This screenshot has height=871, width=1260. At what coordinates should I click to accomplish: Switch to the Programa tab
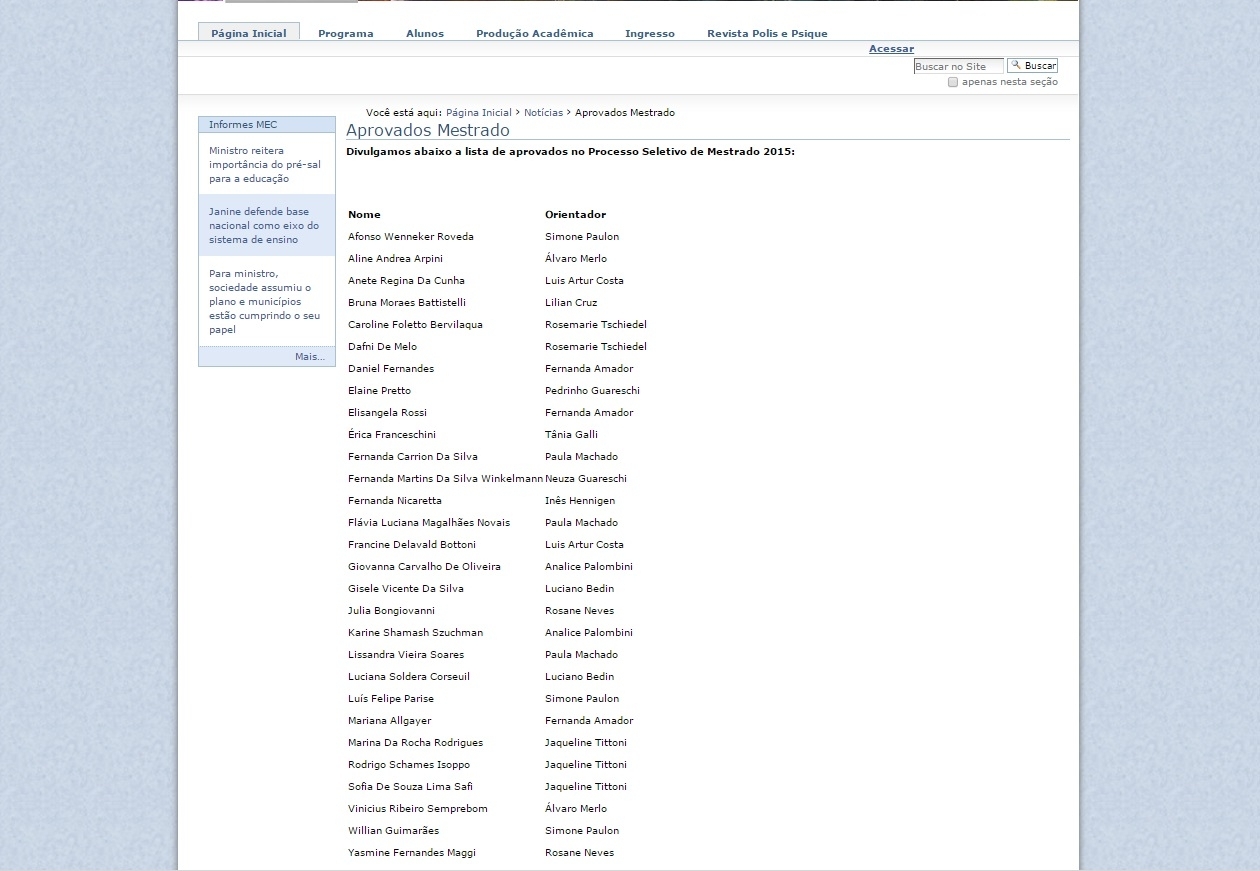point(345,34)
